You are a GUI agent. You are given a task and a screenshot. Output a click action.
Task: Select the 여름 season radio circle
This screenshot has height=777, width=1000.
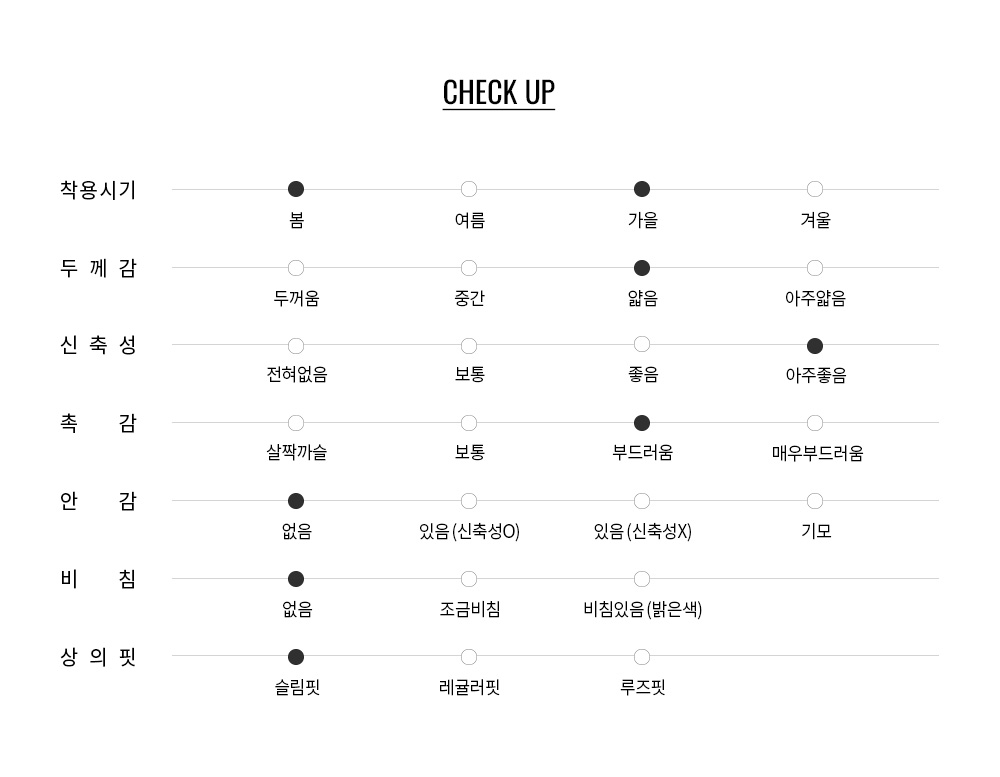point(469,189)
